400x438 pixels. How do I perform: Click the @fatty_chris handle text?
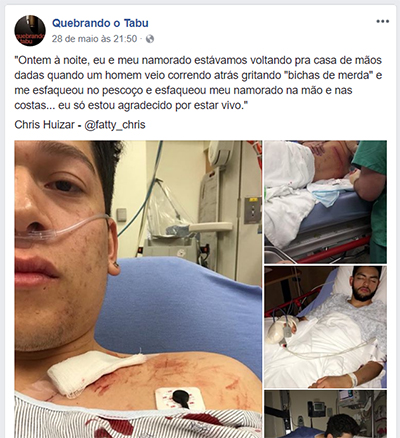coord(115,125)
